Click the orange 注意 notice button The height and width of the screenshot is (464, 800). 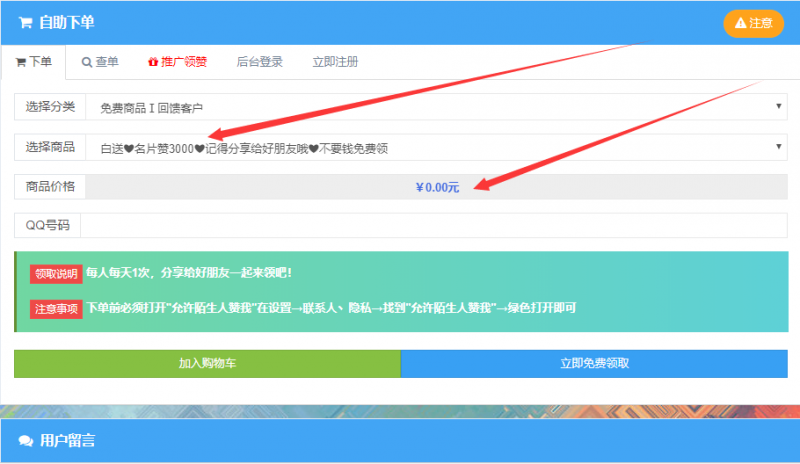coord(753,23)
